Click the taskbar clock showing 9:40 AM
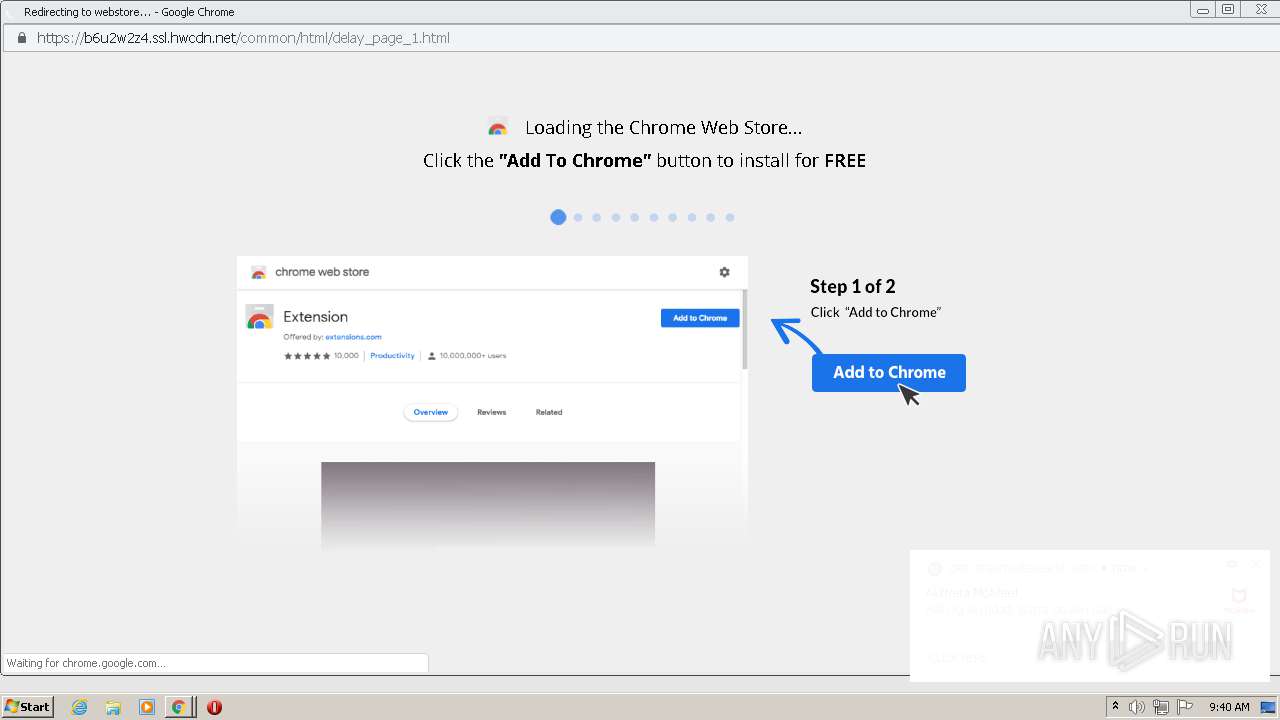 click(1229, 707)
